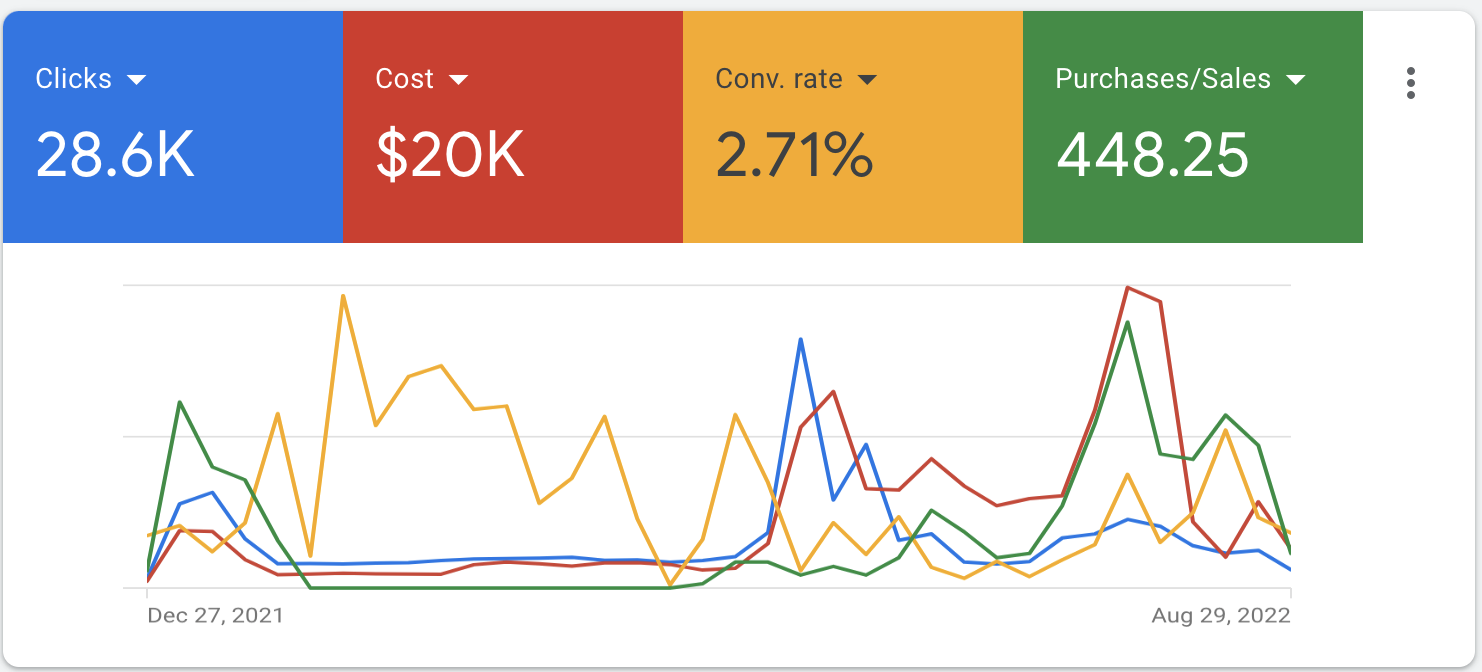
Task: Select the 448.25 Purchases/Sales value
Action: (1154, 155)
